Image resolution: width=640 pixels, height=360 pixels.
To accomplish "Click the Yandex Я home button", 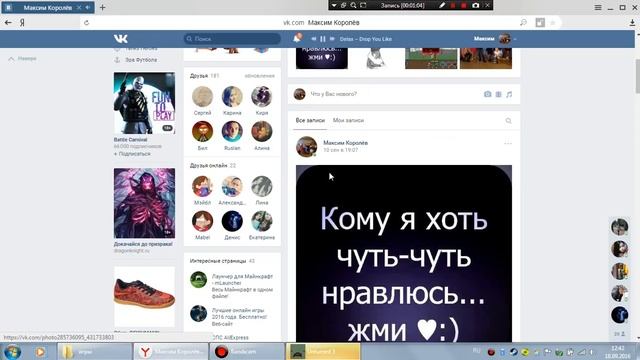I will click(x=22, y=23).
